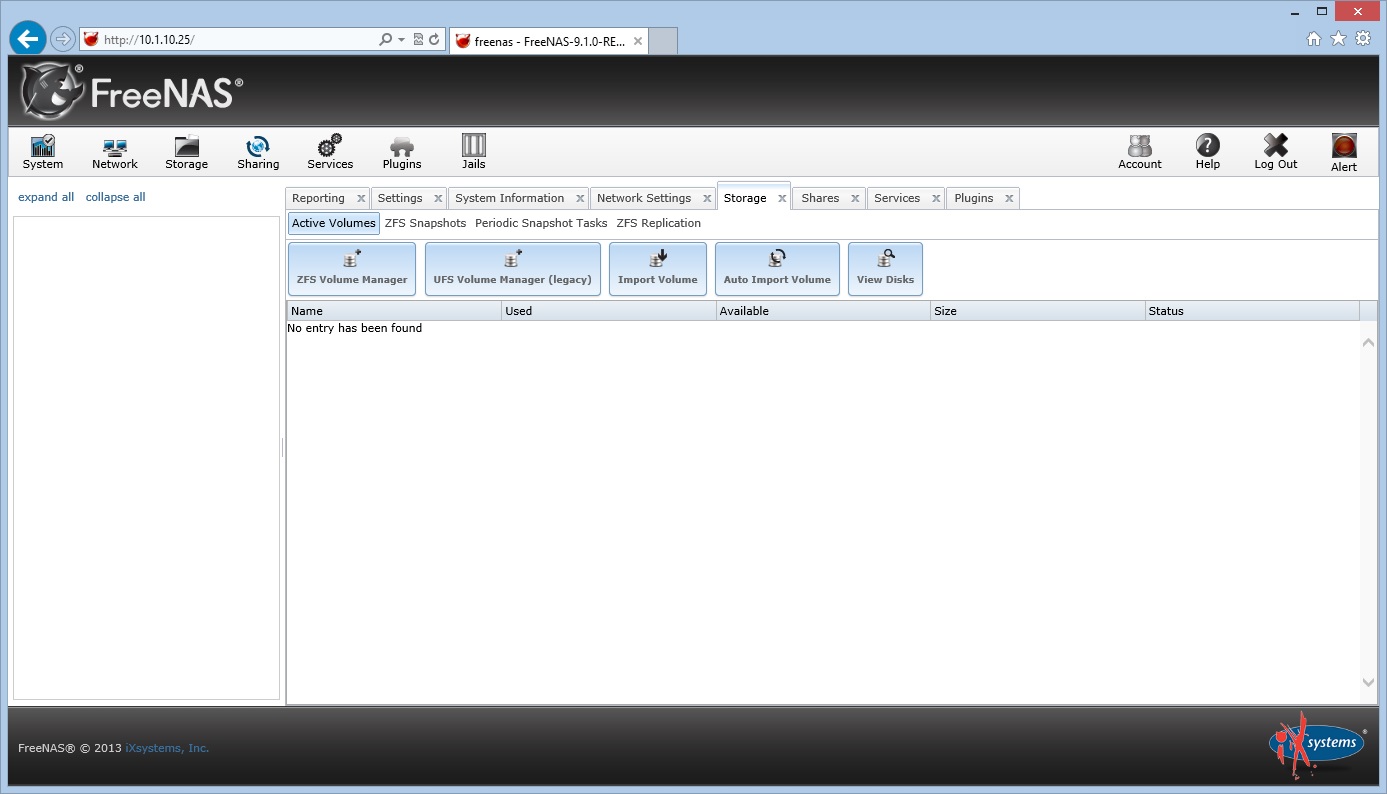Open a new browser tab
Viewport: 1387px width, 794px height.
coord(664,41)
